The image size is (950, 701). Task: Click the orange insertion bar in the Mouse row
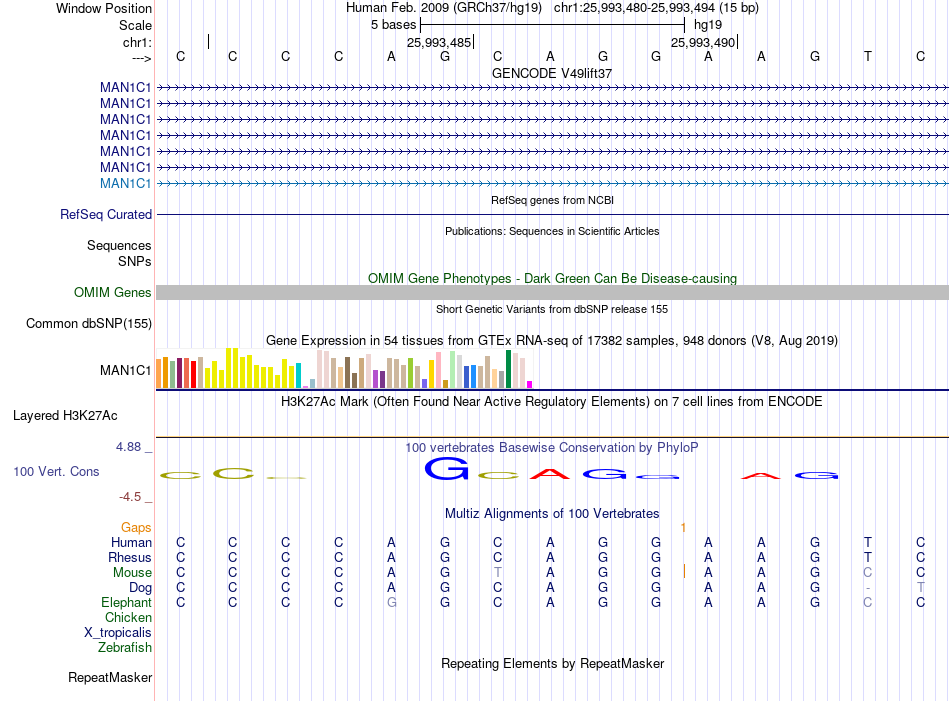pos(685,571)
